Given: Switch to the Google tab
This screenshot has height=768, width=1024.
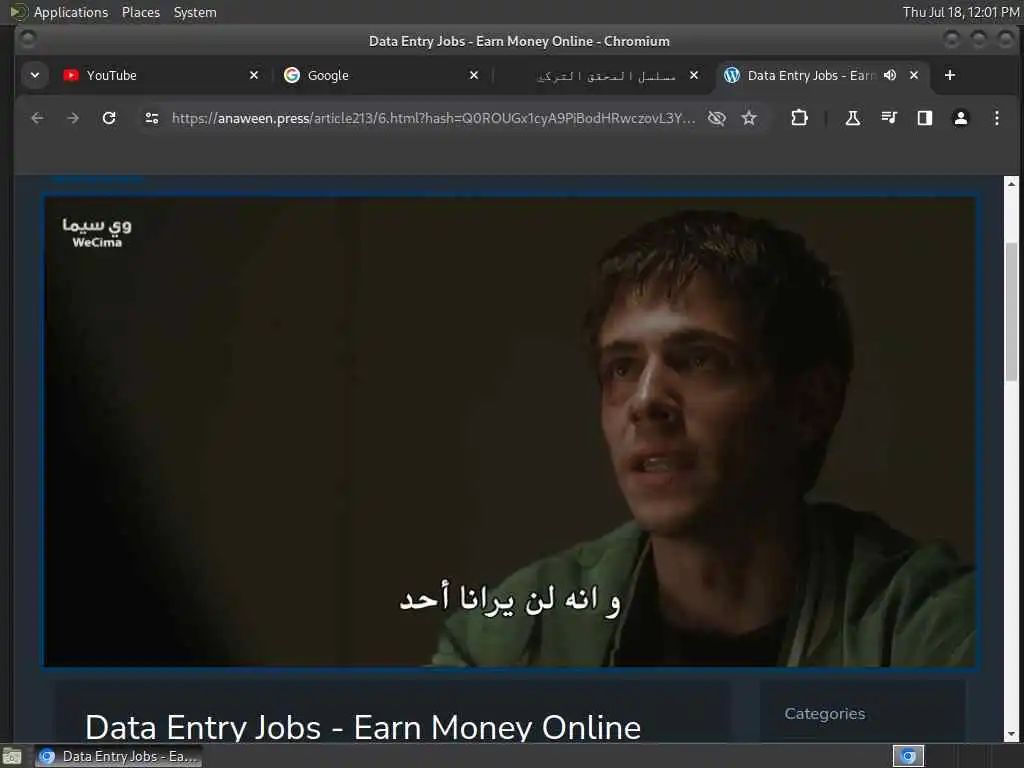Looking at the screenshot, I should point(382,75).
